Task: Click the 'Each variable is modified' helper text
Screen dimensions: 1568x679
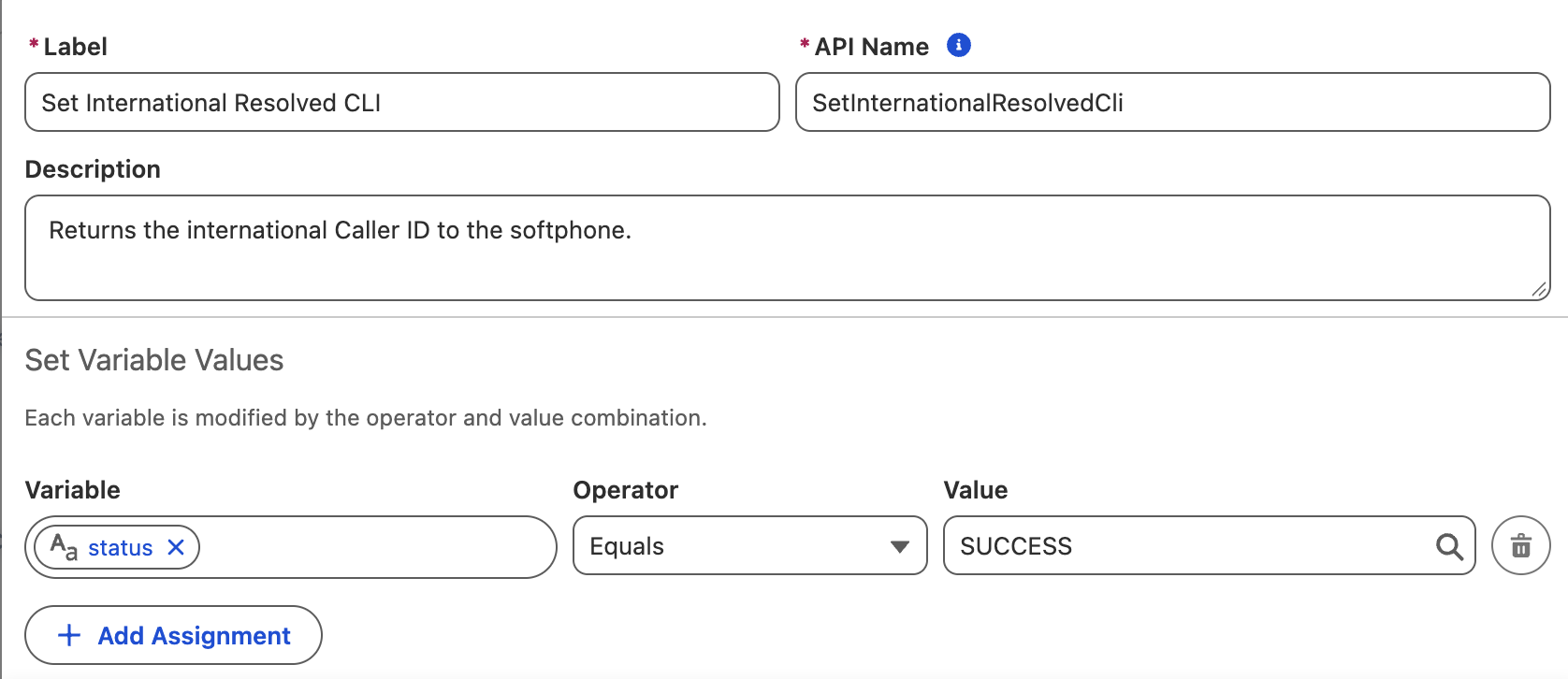Action: pos(366,418)
